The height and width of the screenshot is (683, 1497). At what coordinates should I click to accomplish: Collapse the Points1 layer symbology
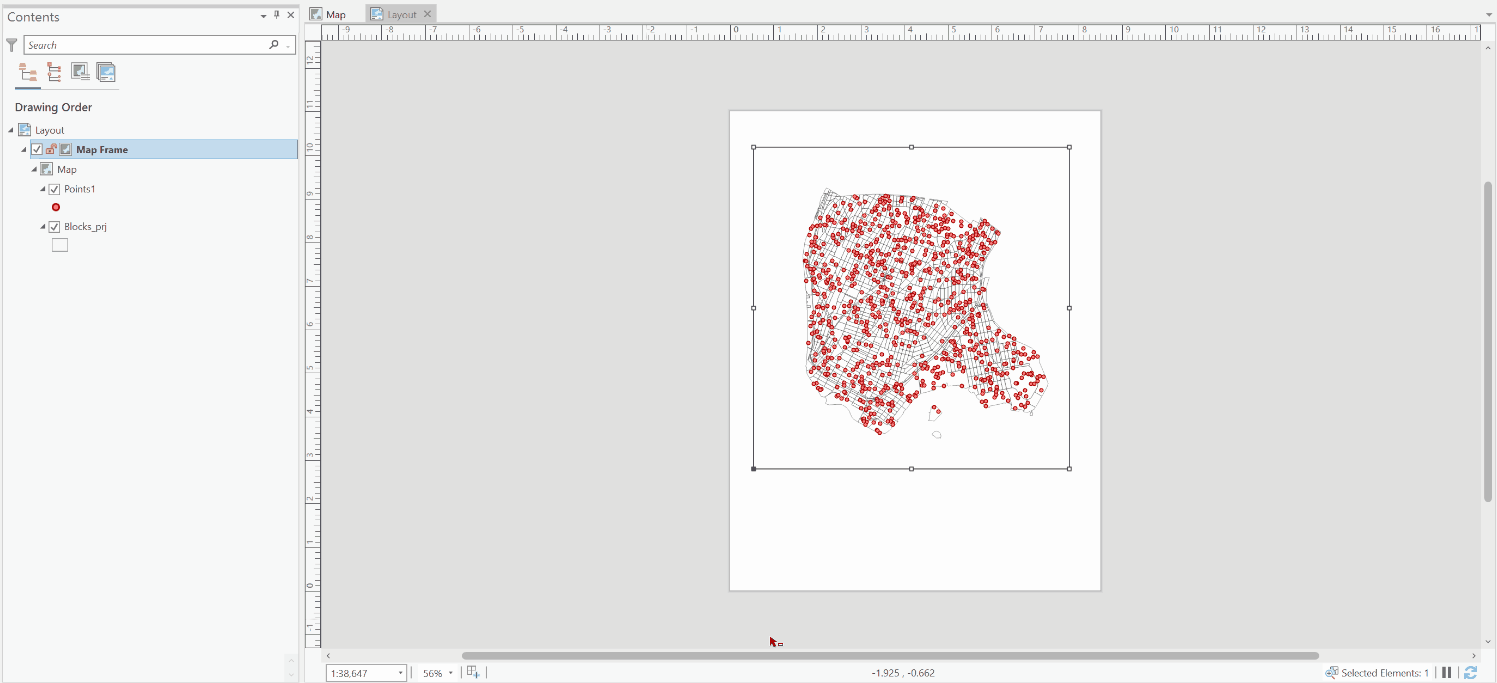(42, 188)
